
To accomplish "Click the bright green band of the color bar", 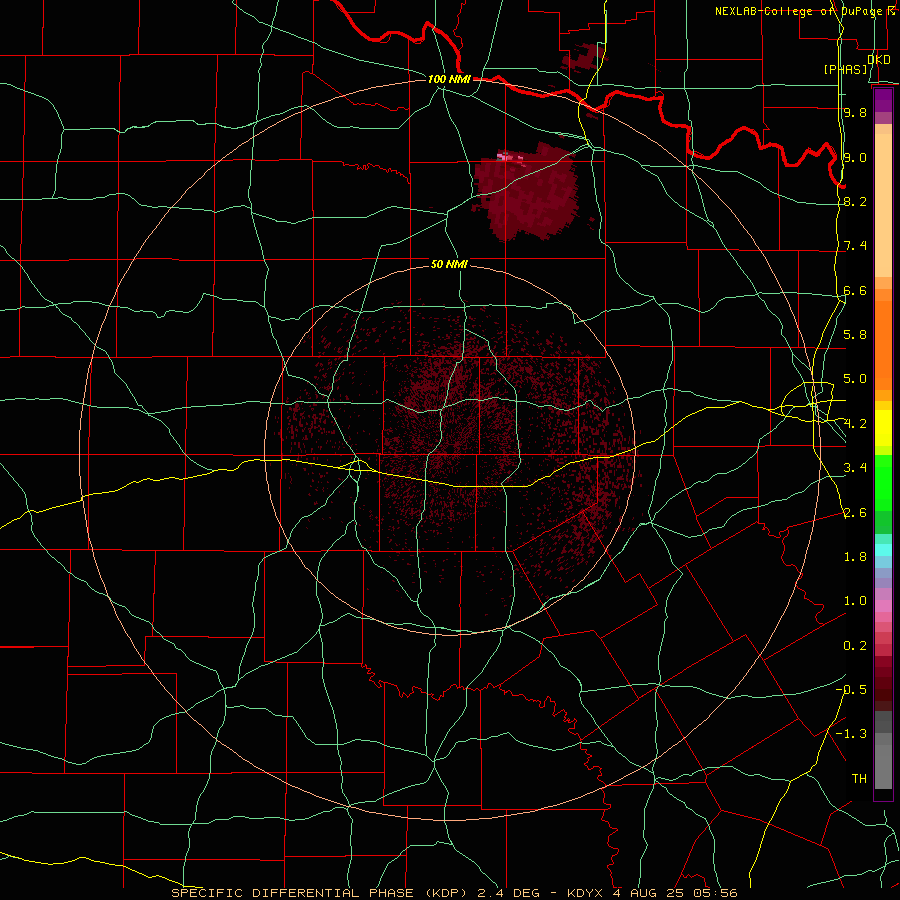I will [883, 483].
